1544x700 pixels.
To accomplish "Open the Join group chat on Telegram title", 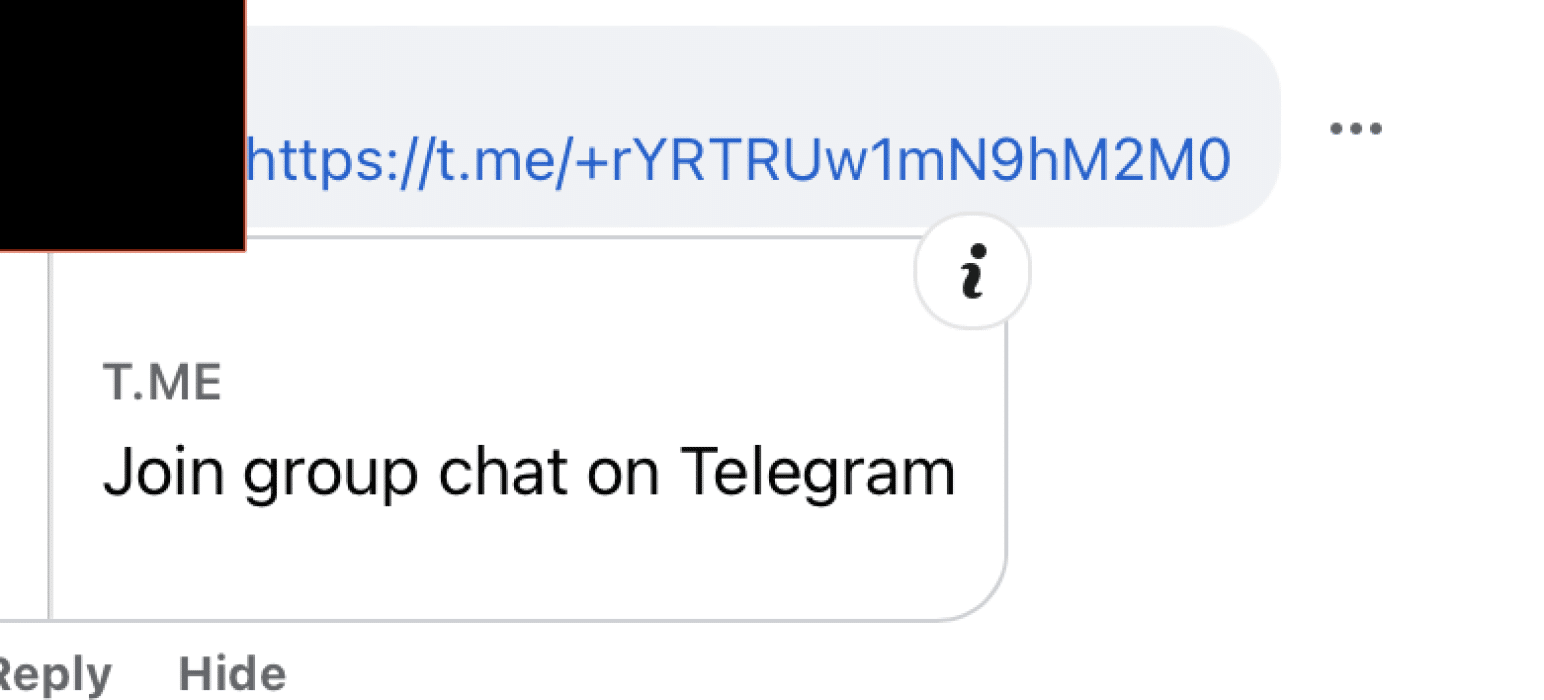I will (x=529, y=474).
